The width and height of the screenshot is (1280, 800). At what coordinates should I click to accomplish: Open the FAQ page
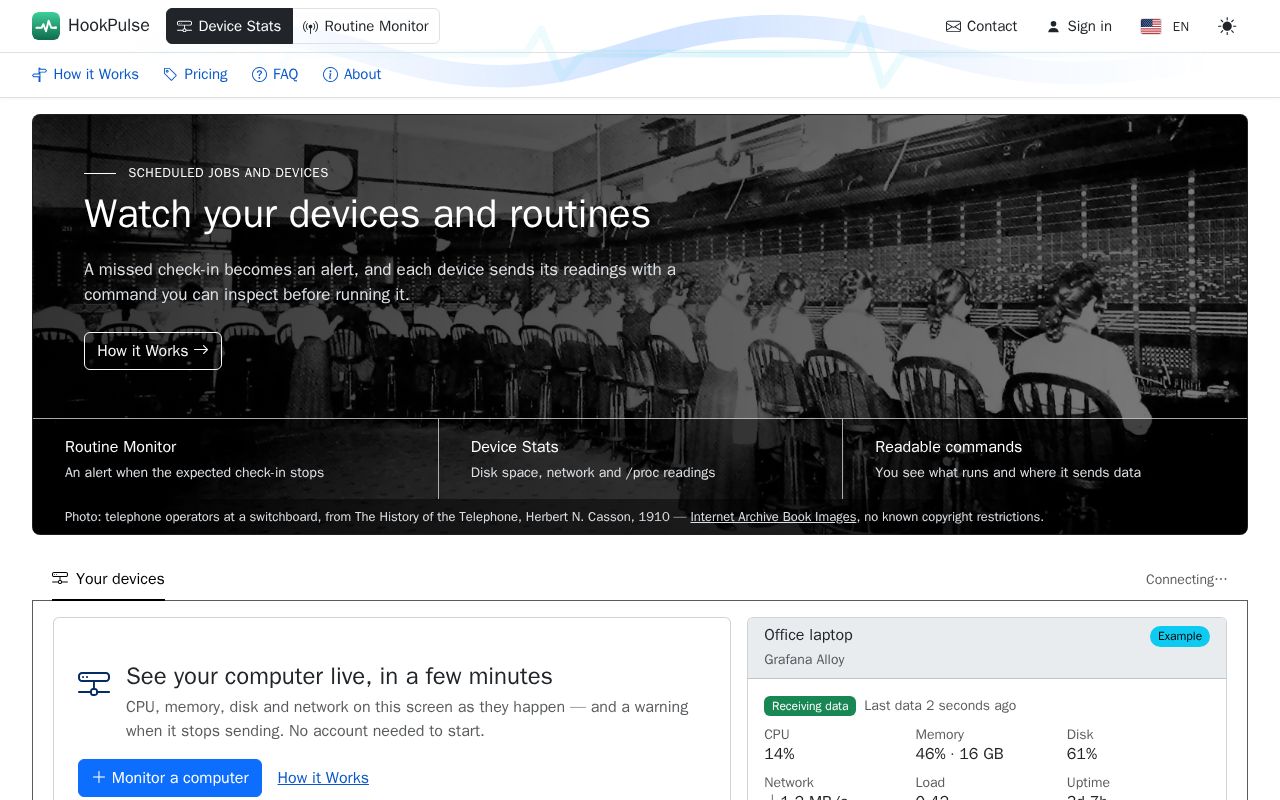(275, 74)
